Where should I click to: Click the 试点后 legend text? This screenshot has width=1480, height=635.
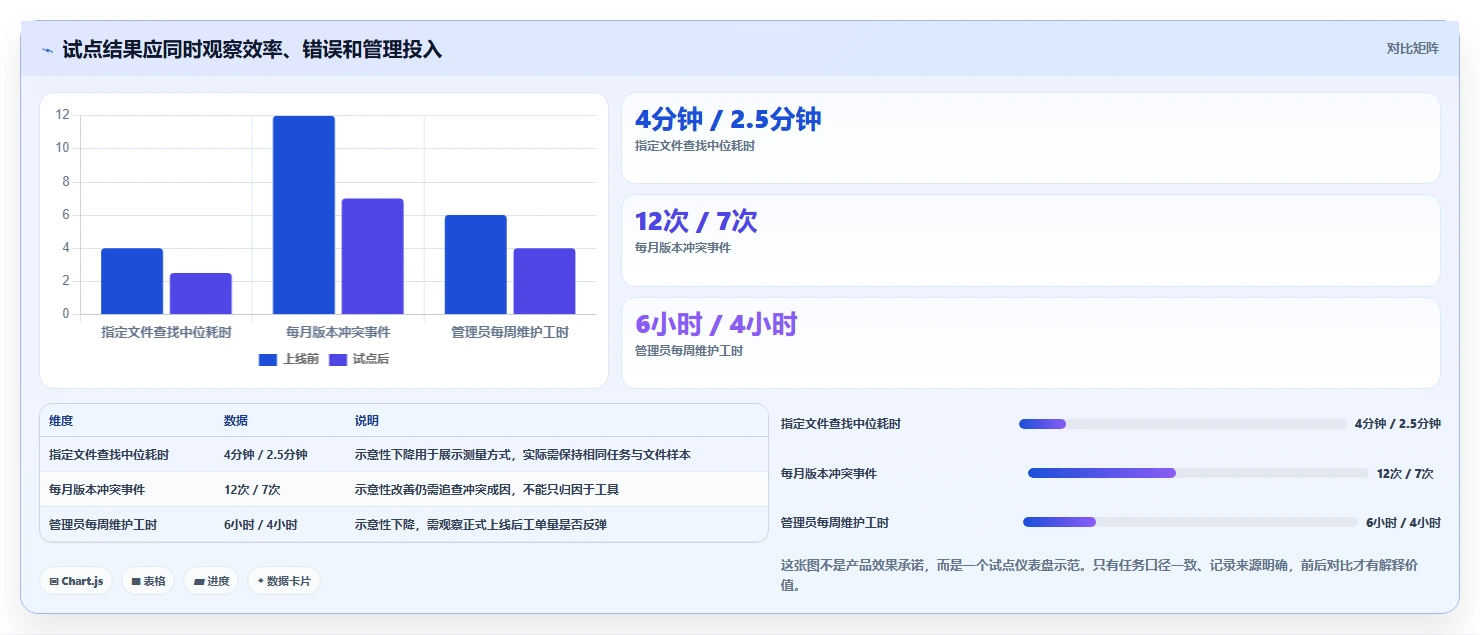tap(371, 360)
